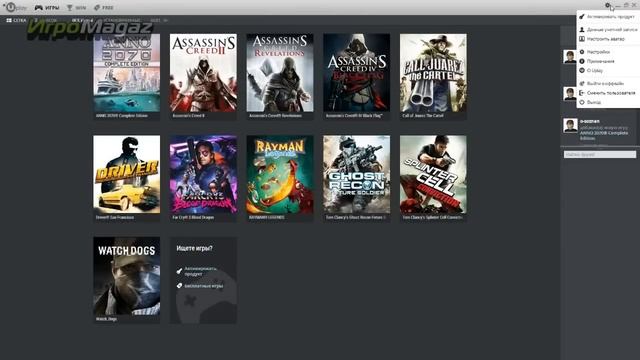The height and width of the screenshot is (360, 640).
Task: Click Выход to exit Uplay
Action: pyautogui.click(x=590, y=102)
